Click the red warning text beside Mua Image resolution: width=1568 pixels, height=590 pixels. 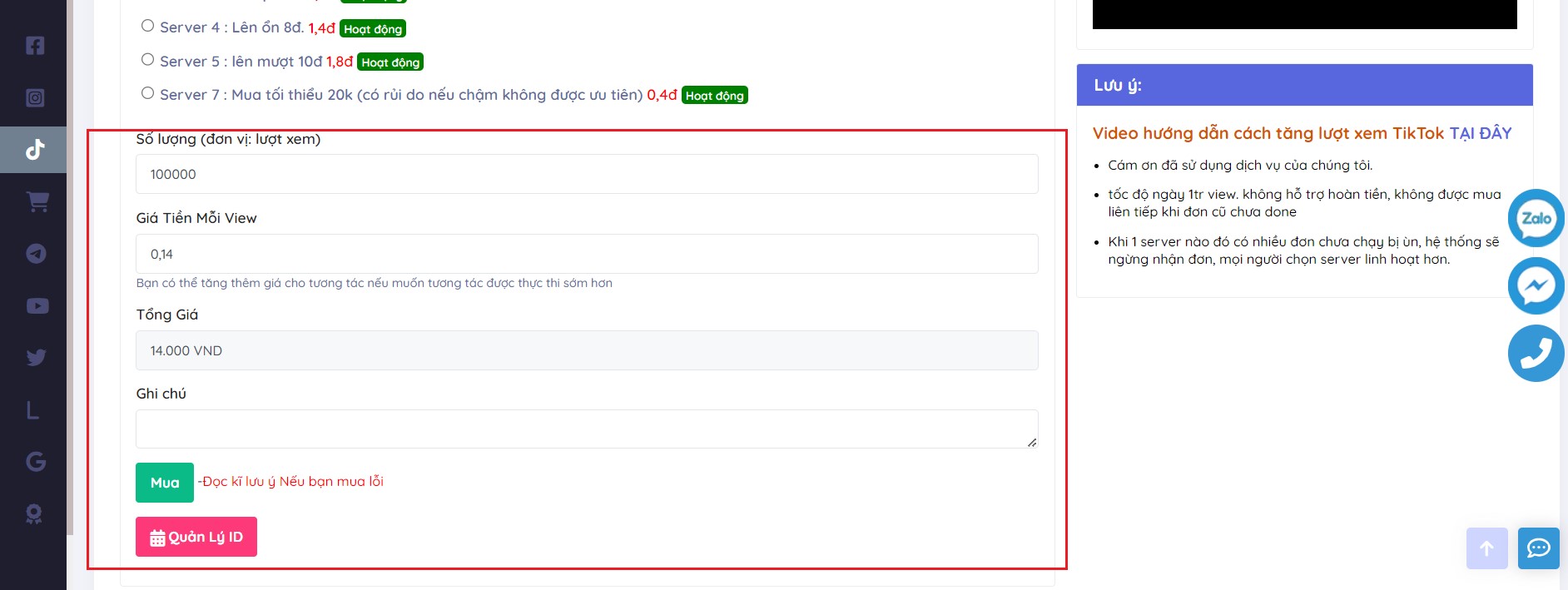[290, 481]
